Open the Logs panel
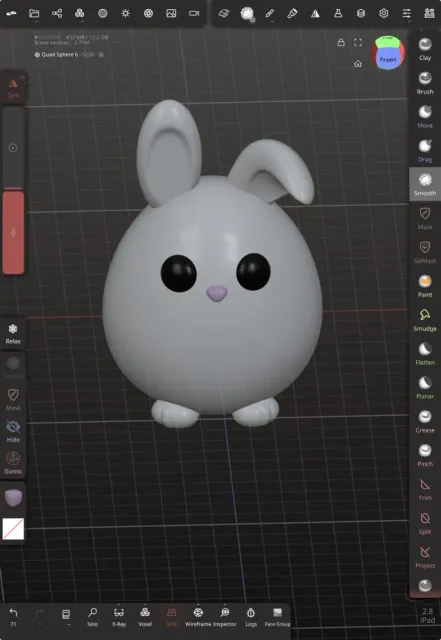The image size is (441, 640). click(x=251, y=616)
